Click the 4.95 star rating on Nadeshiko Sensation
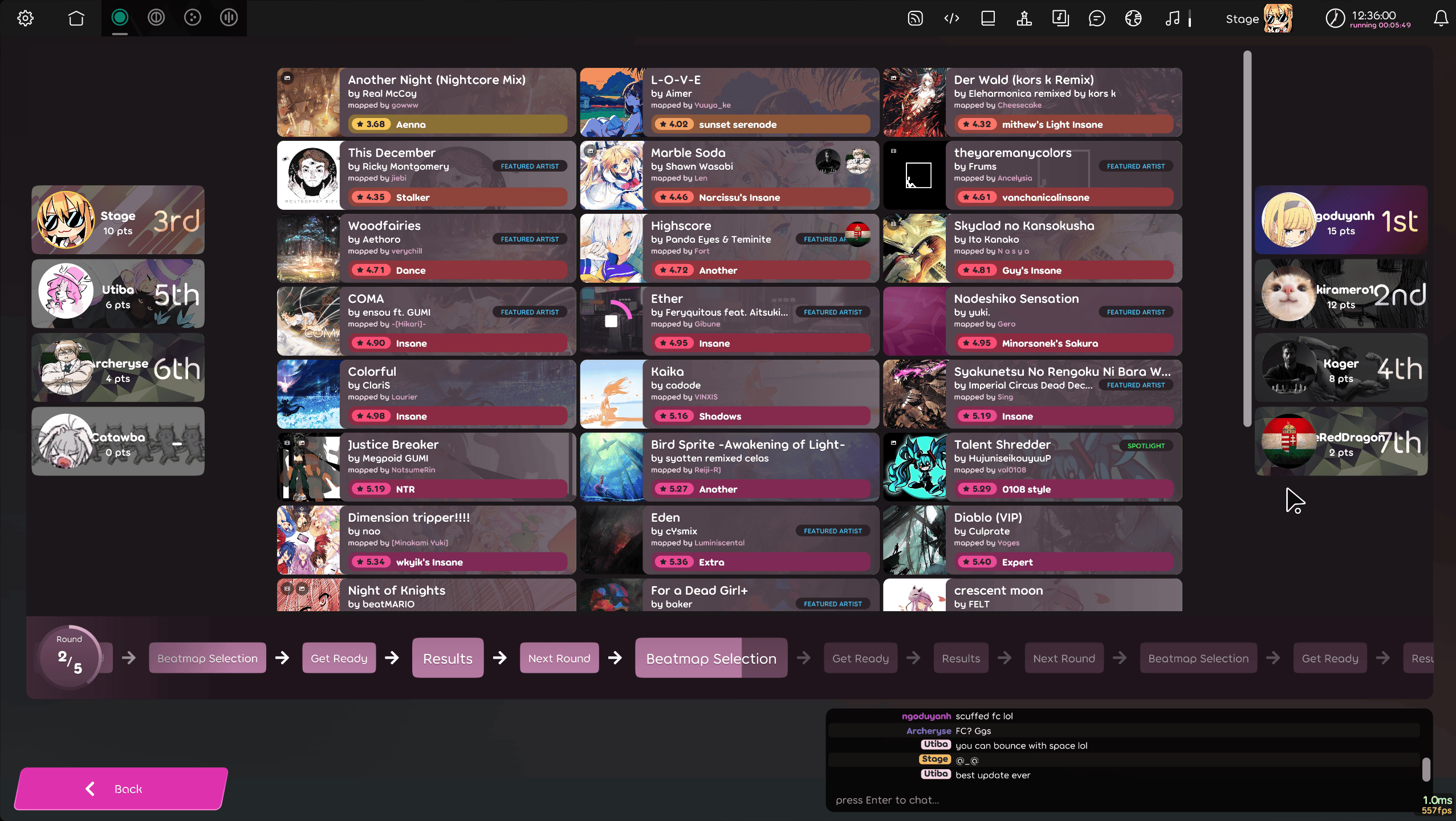This screenshot has width=1456, height=821. pos(977,343)
